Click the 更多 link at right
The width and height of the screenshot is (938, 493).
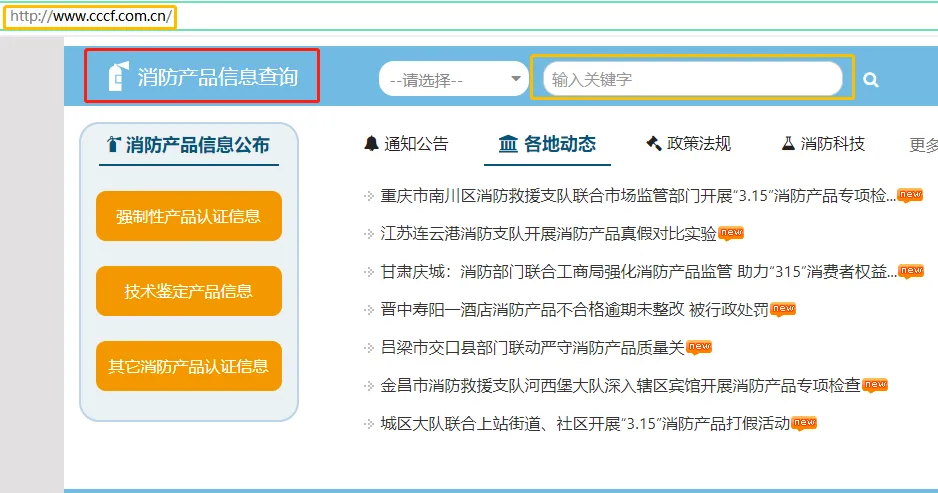tap(923, 145)
